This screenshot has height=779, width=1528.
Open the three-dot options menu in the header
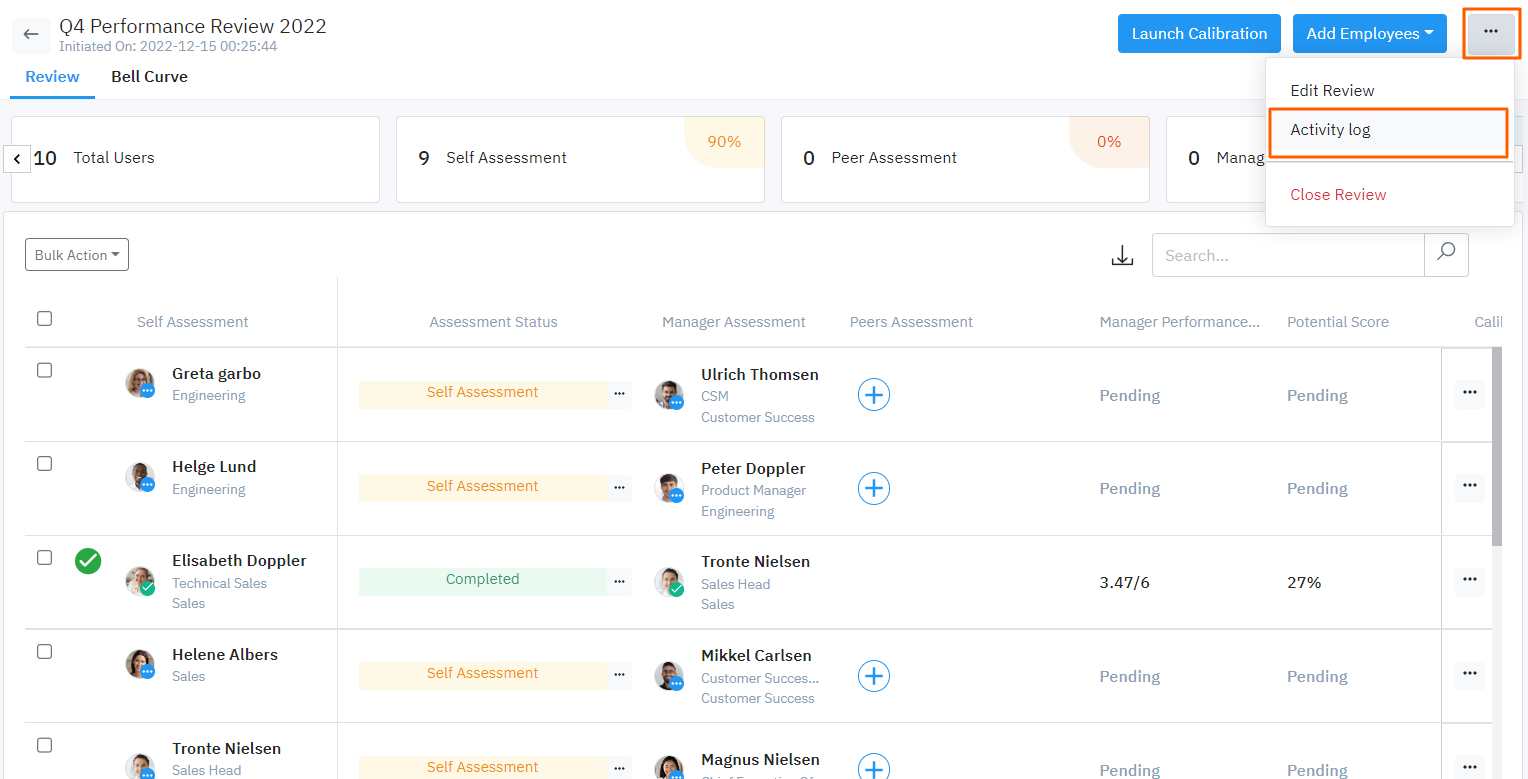pos(1491,33)
